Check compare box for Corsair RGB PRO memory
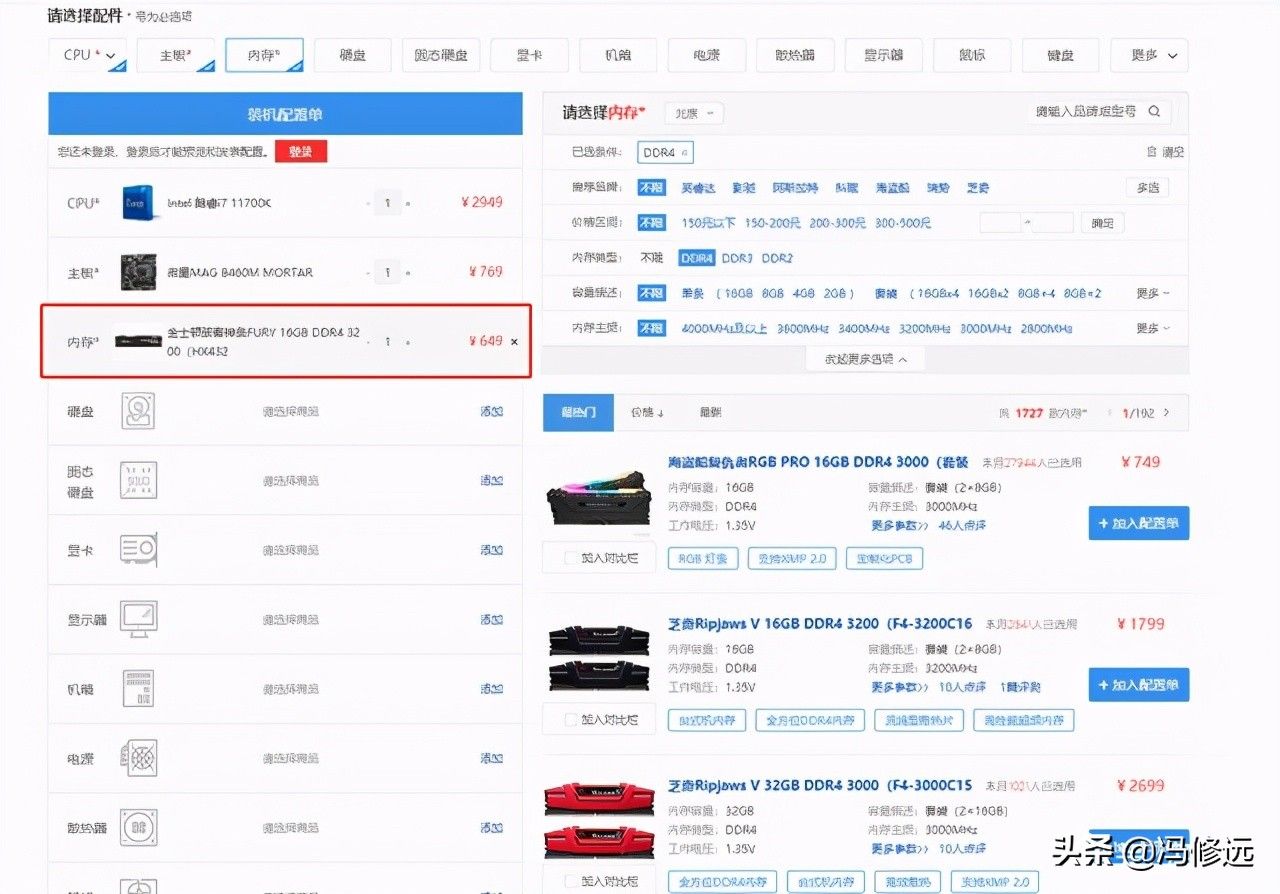The width and height of the screenshot is (1280, 894). (x=571, y=558)
